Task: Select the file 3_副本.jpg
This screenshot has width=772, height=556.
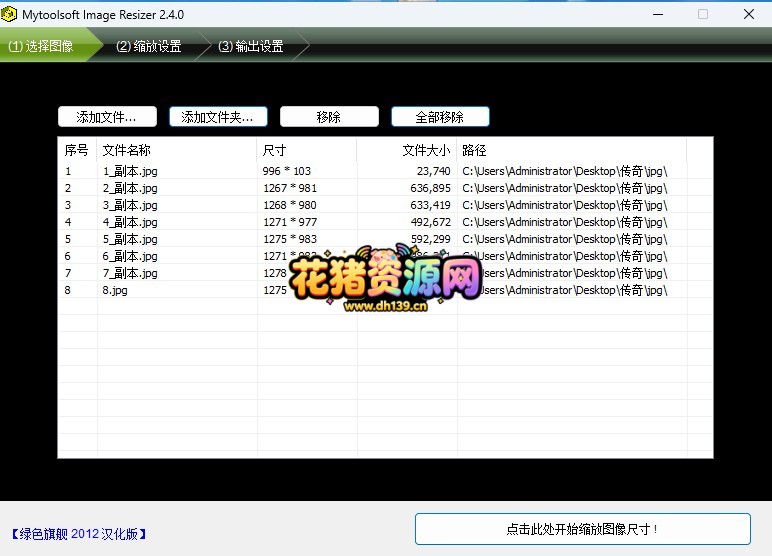Action: point(130,205)
